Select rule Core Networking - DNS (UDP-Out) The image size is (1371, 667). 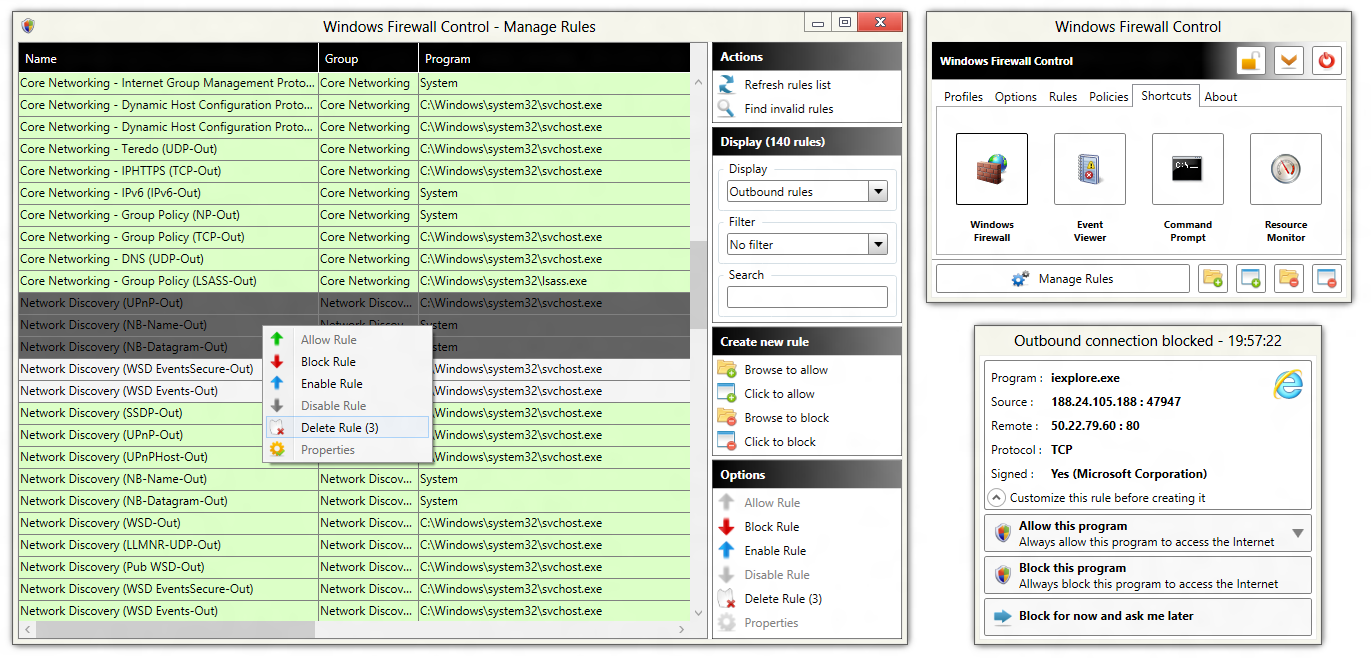354,259
